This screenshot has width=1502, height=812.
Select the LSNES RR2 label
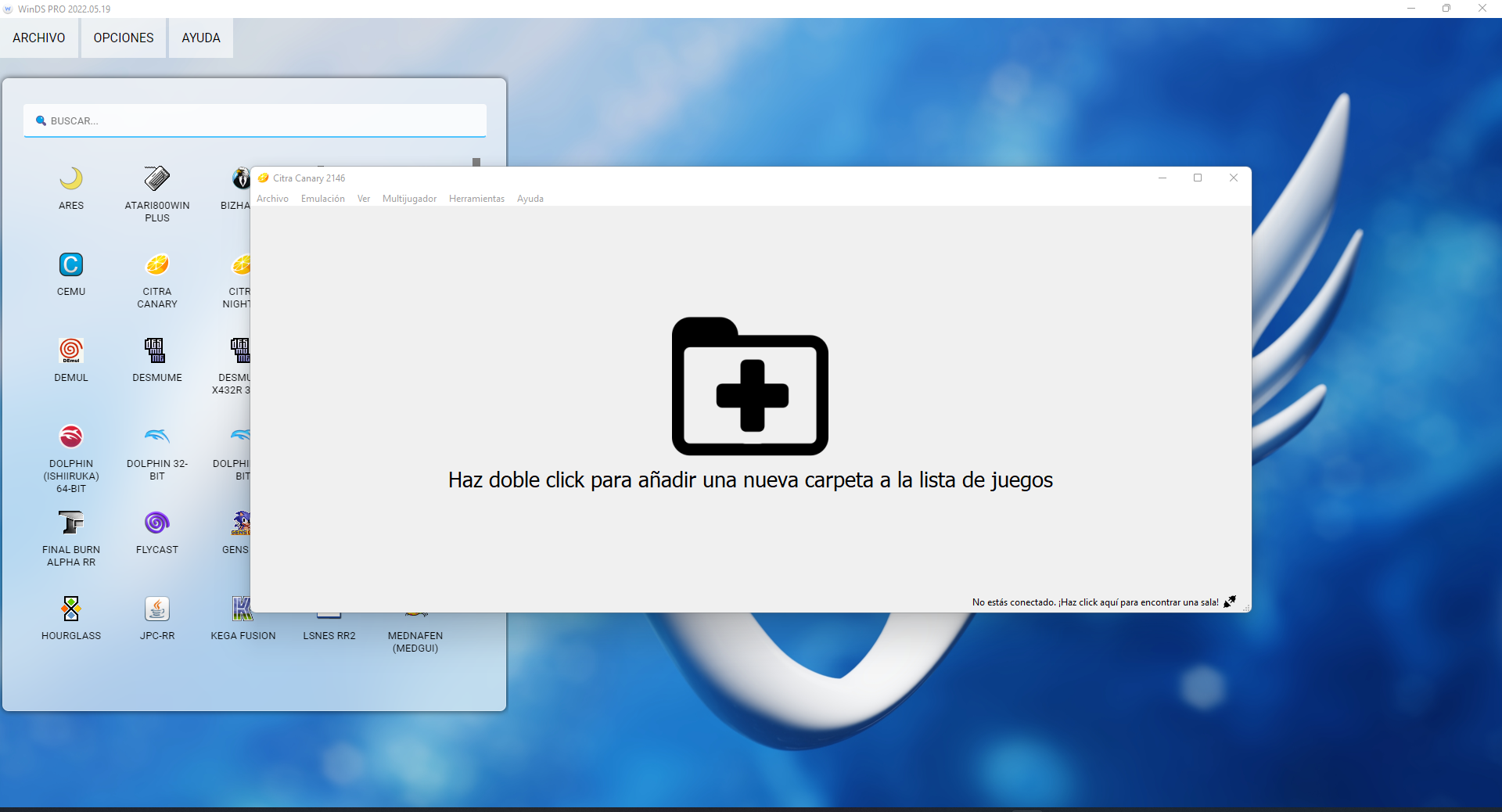(x=329, y=636)
